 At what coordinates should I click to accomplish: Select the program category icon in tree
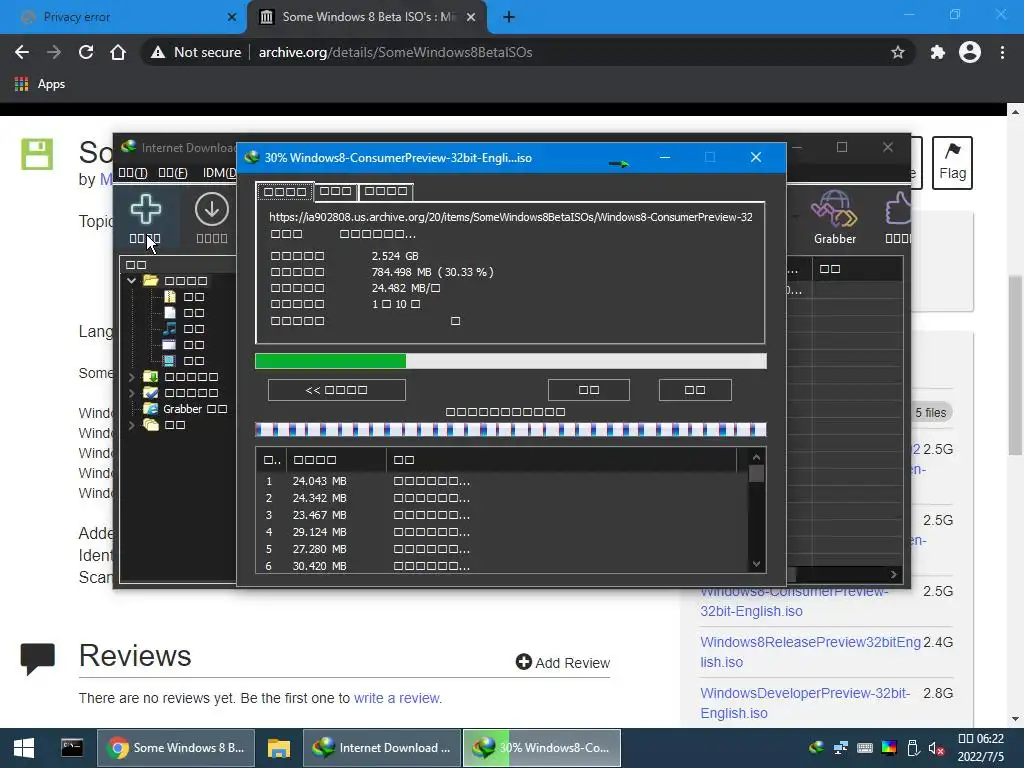coord(169,345)
